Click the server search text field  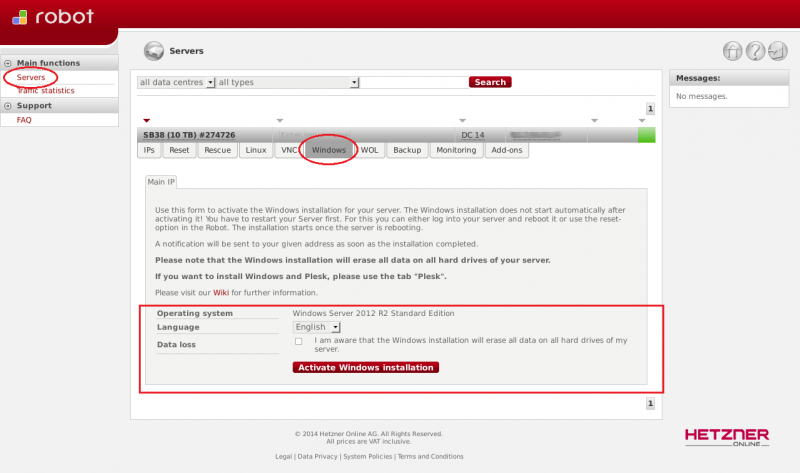coord(414,82)
